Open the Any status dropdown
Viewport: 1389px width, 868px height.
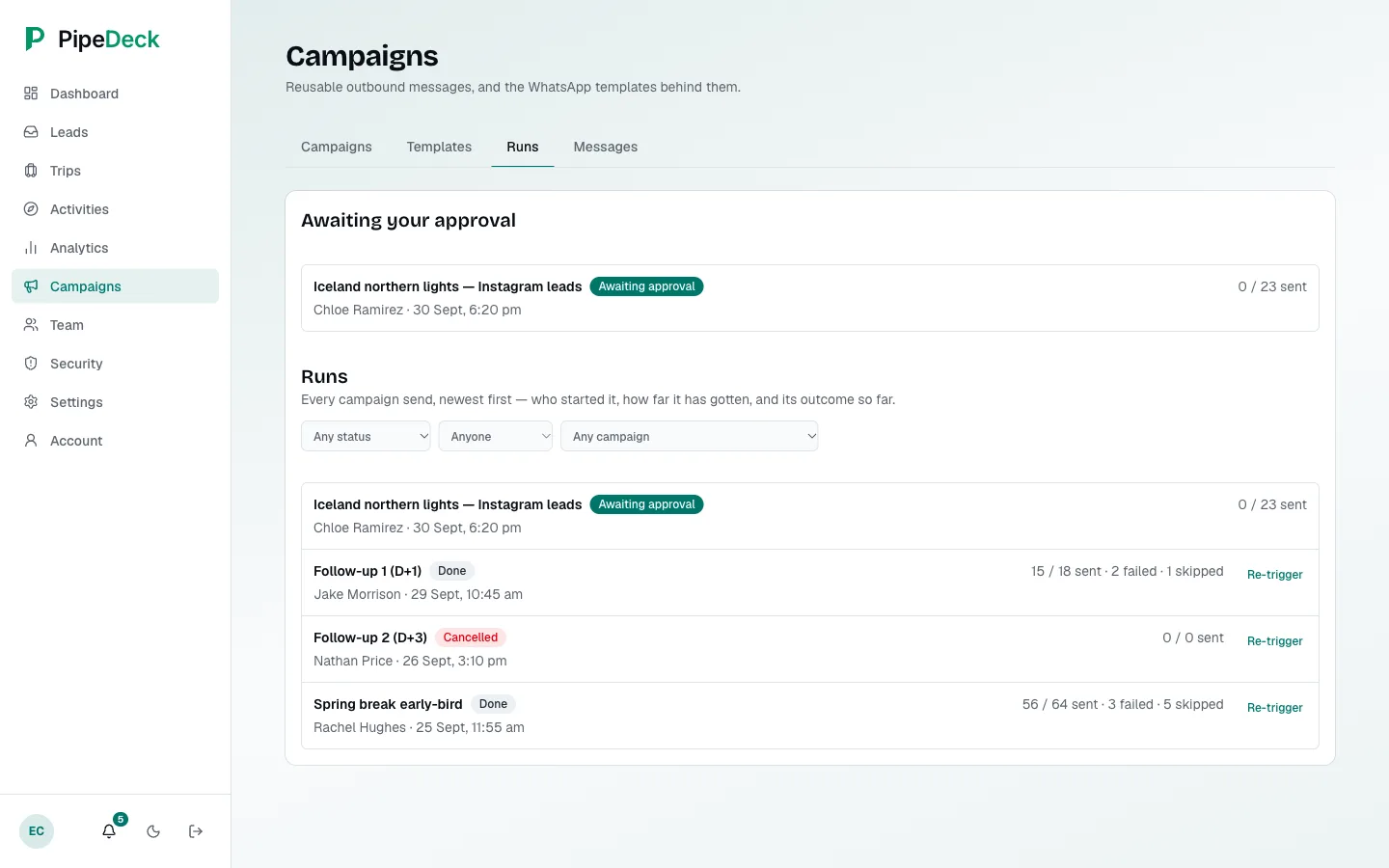coord(366,436)
